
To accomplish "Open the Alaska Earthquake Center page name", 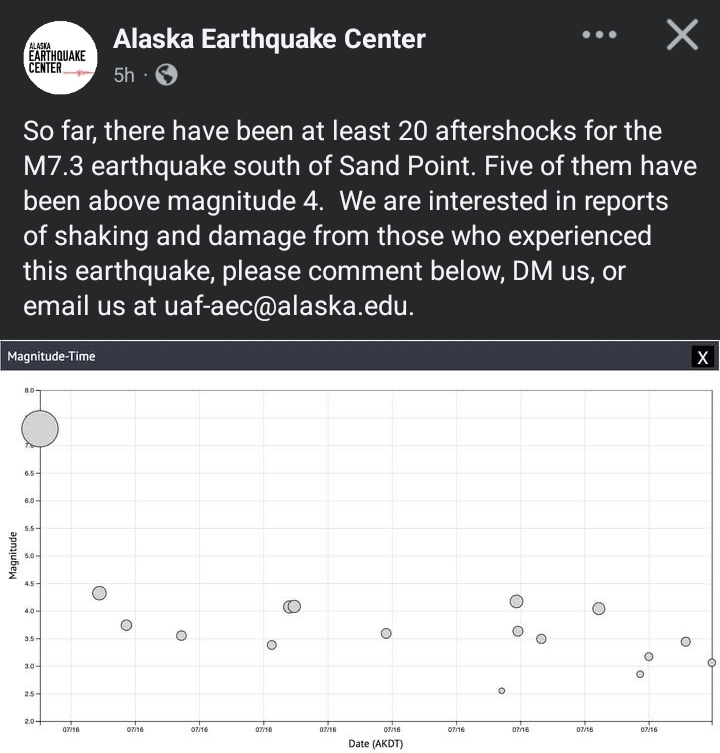I will [x=269, y=39].
